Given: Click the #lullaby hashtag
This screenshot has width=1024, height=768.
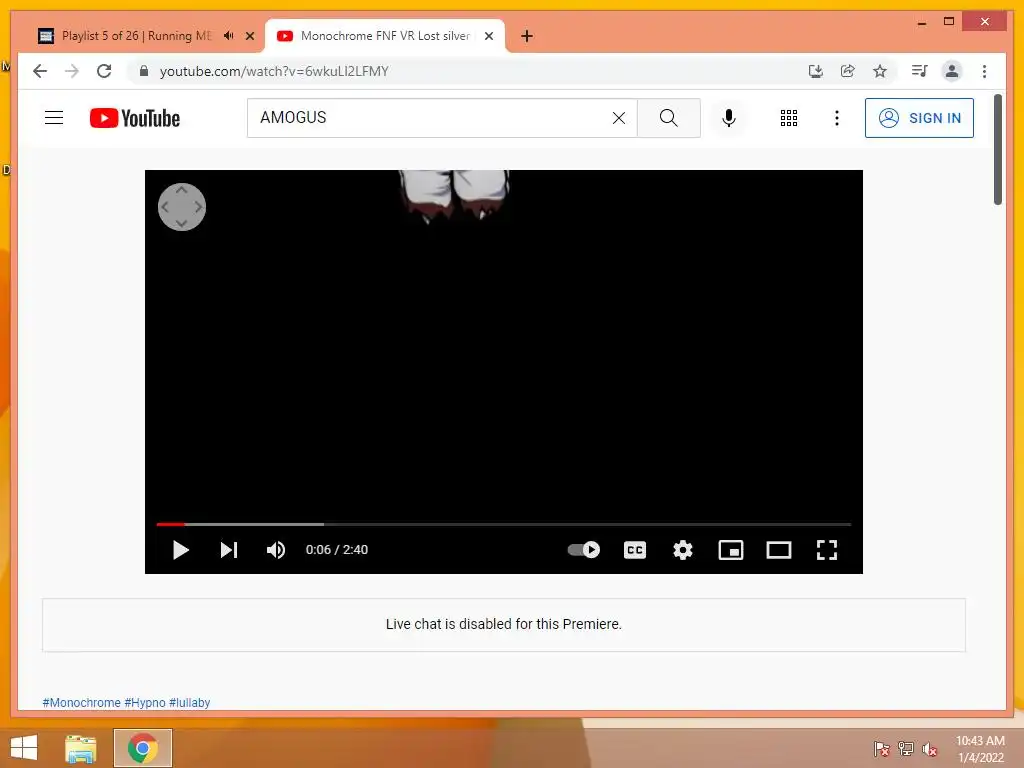Looking at the screenshot, I should point(190,703).
